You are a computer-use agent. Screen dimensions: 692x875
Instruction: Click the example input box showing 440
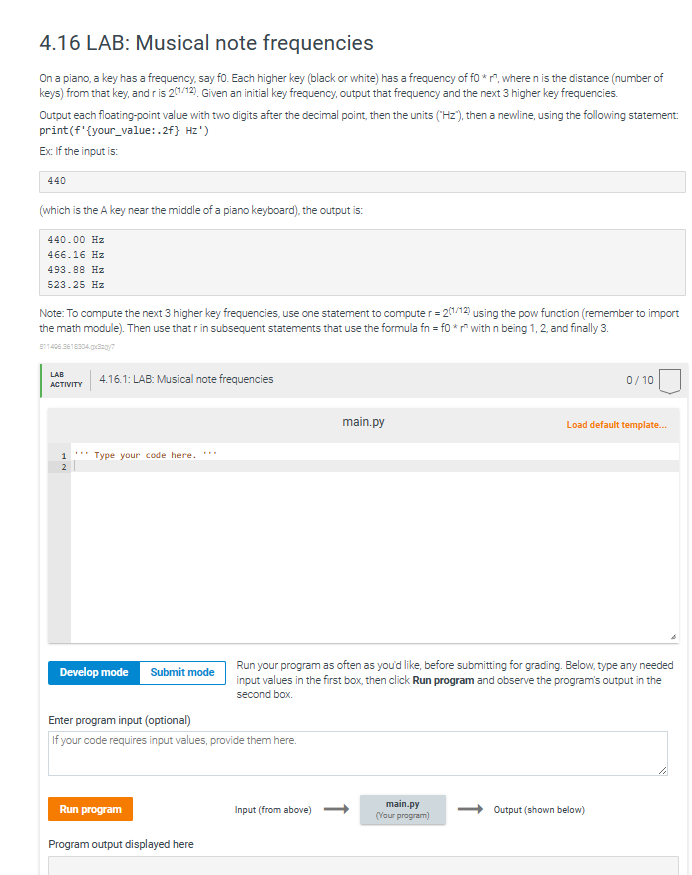click(x=361, y=181)
